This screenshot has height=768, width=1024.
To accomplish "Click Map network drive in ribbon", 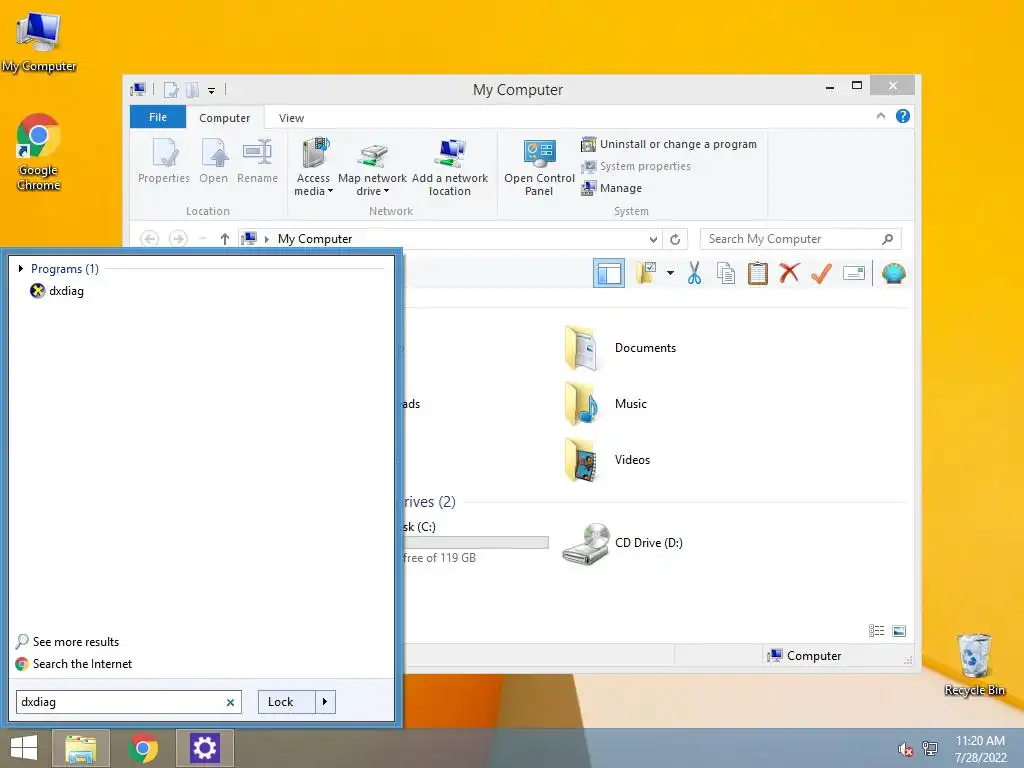I will (372, 167).
